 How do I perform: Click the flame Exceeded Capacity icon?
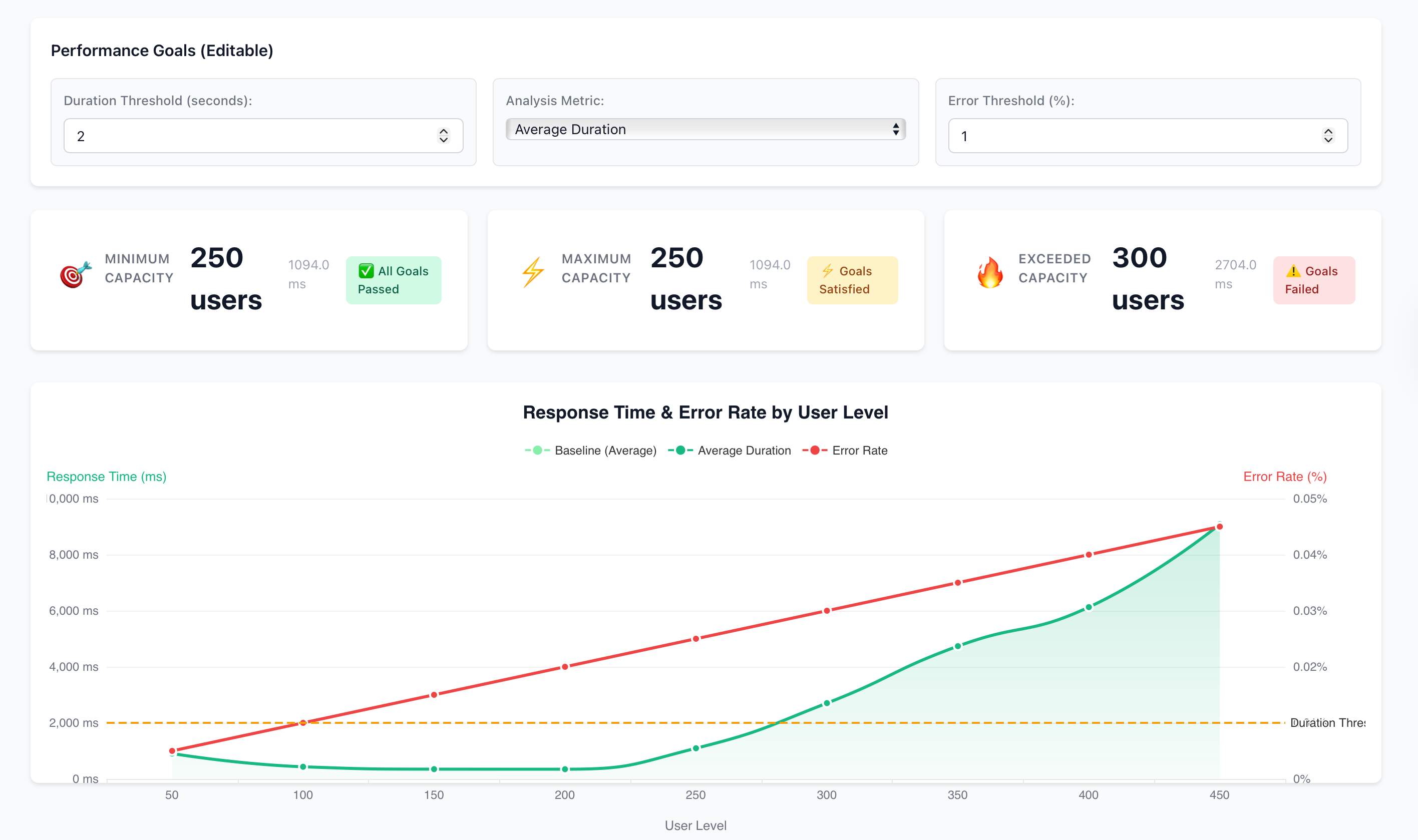point(989,272)
